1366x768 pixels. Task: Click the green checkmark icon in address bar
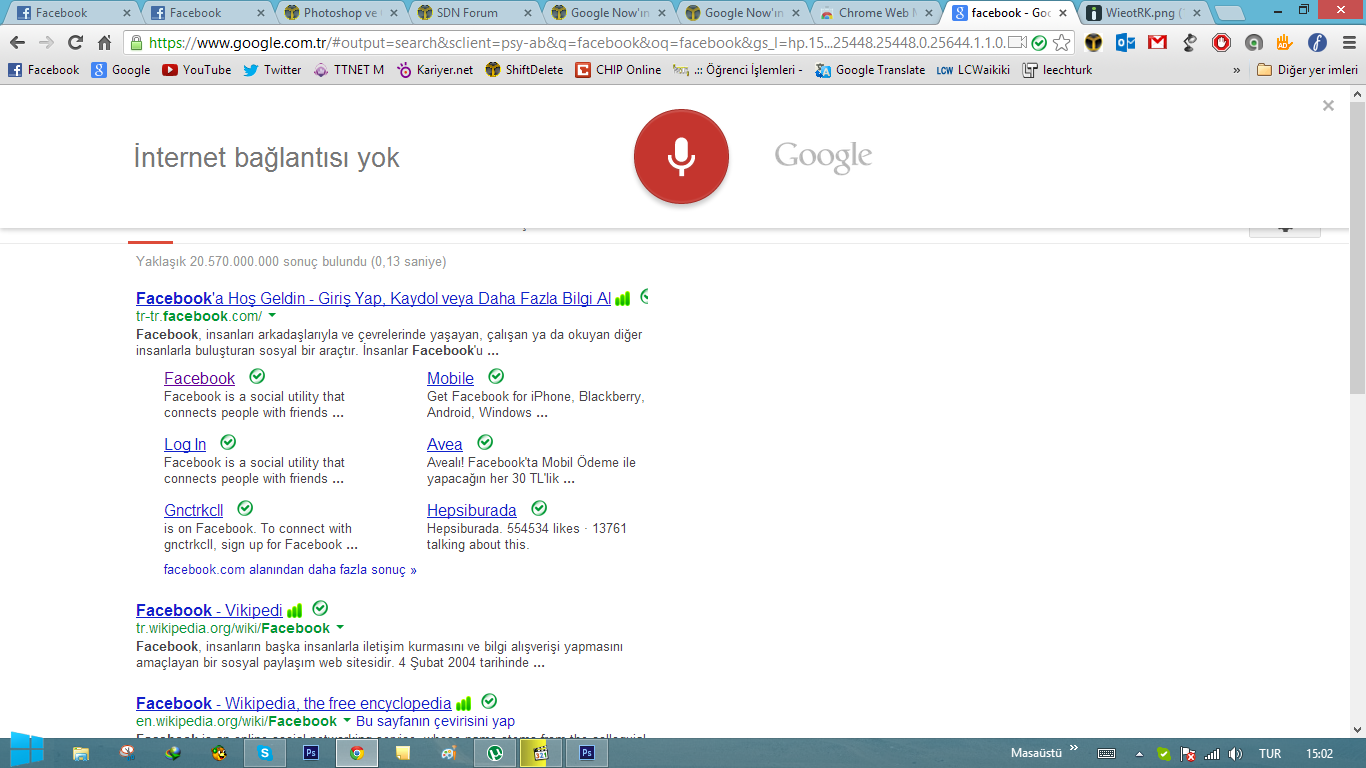[x=1040, y=43]
